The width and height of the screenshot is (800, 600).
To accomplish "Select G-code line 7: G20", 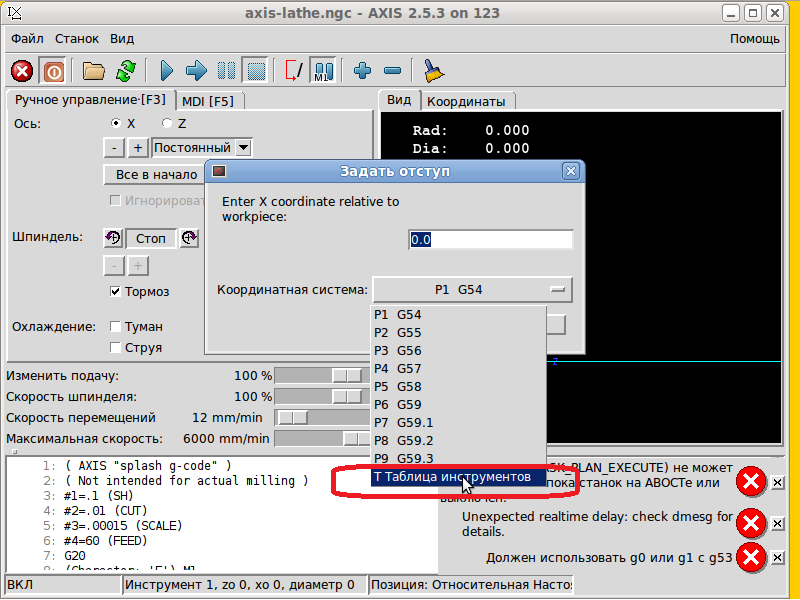I will [75, 556].
